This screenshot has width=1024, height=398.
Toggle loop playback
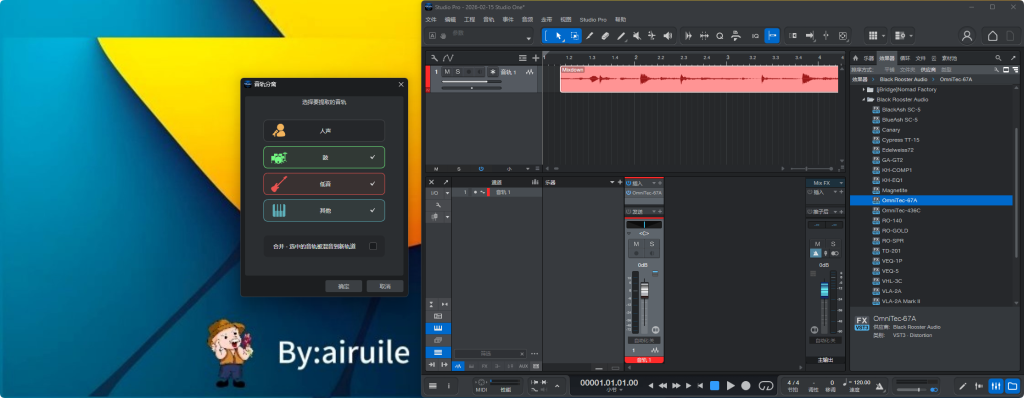pos(765,386)
